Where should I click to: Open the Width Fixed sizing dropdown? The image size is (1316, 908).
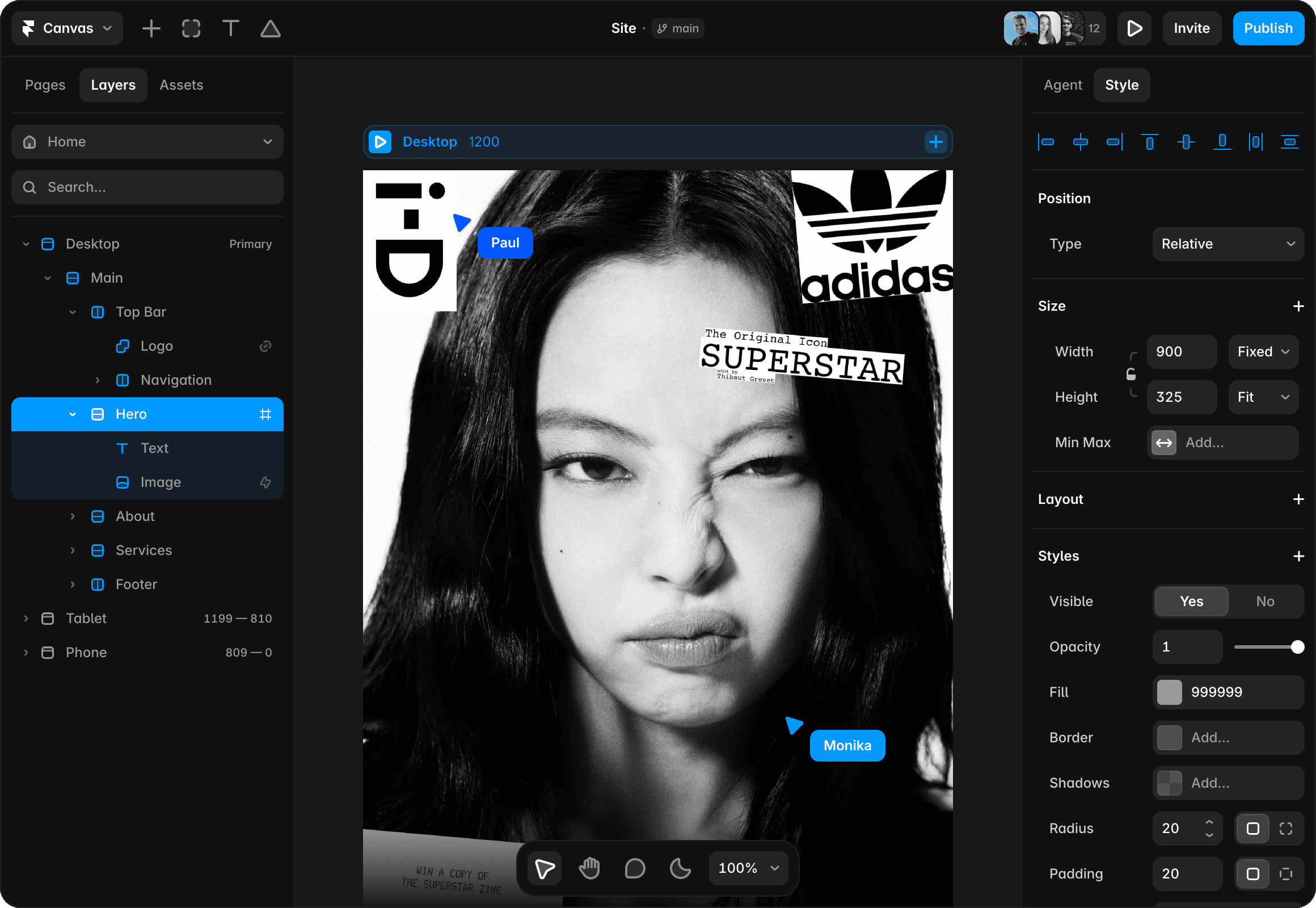pos(1263,352)
